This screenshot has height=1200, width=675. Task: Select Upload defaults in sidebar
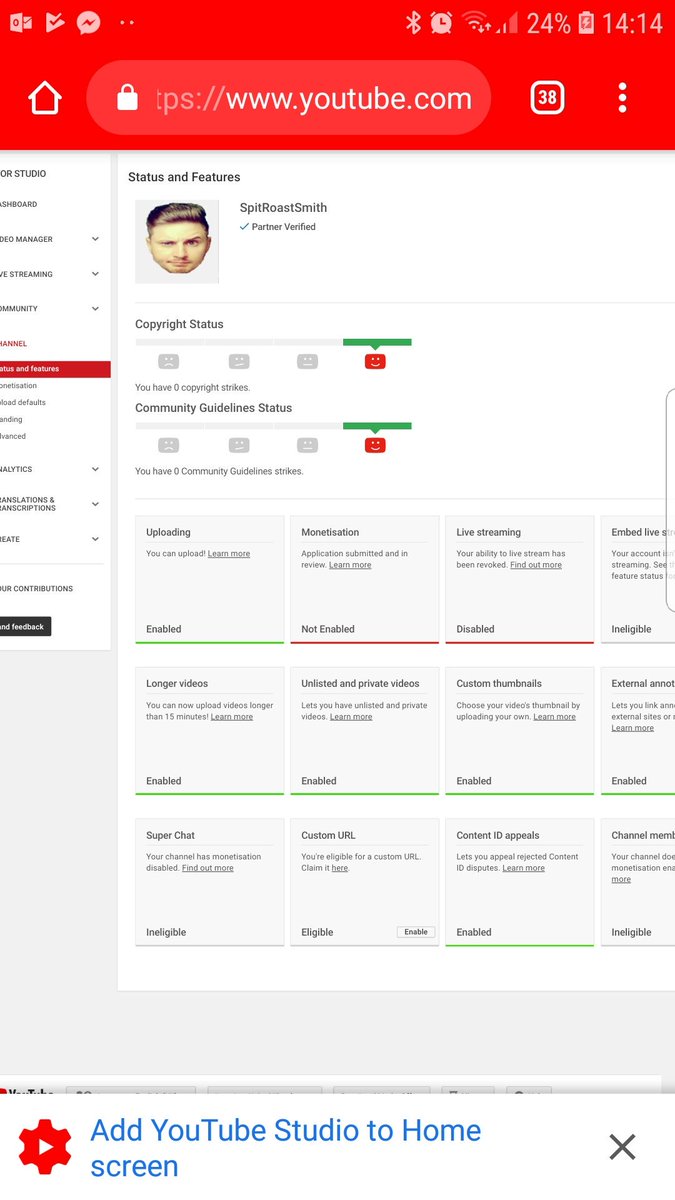point(23,403)
